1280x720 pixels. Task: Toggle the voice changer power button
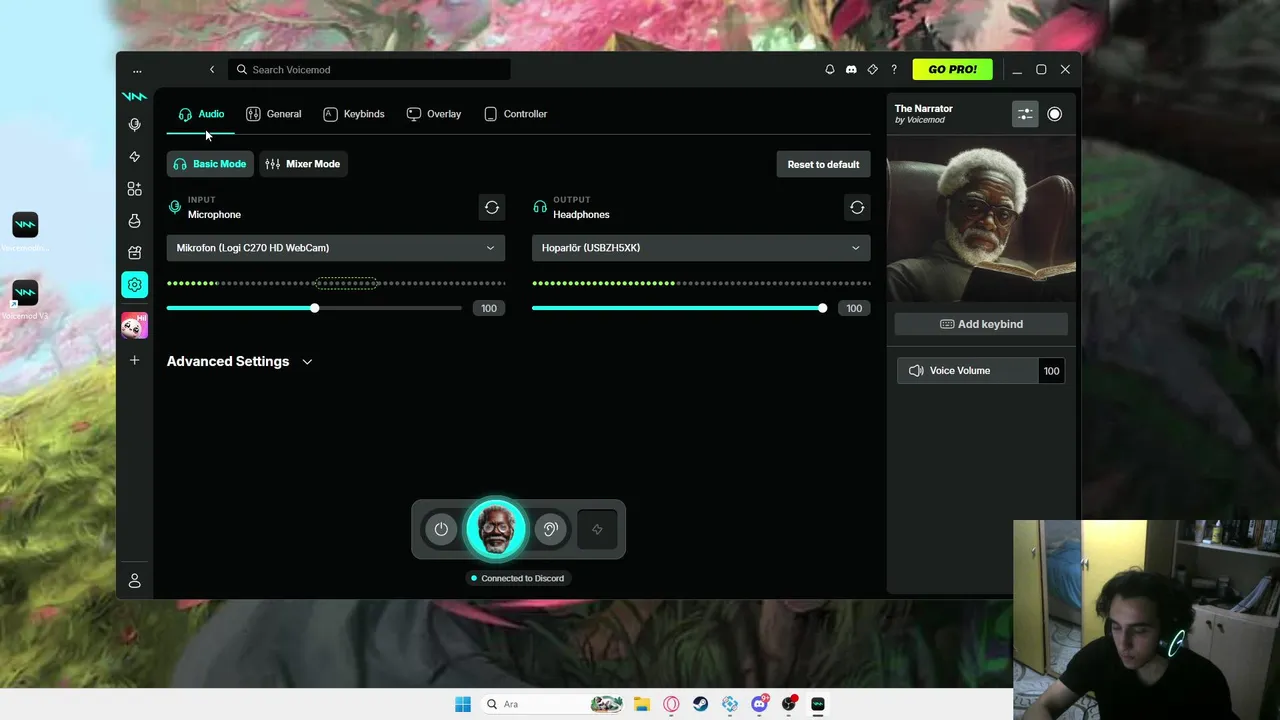[x=441, y=529]
